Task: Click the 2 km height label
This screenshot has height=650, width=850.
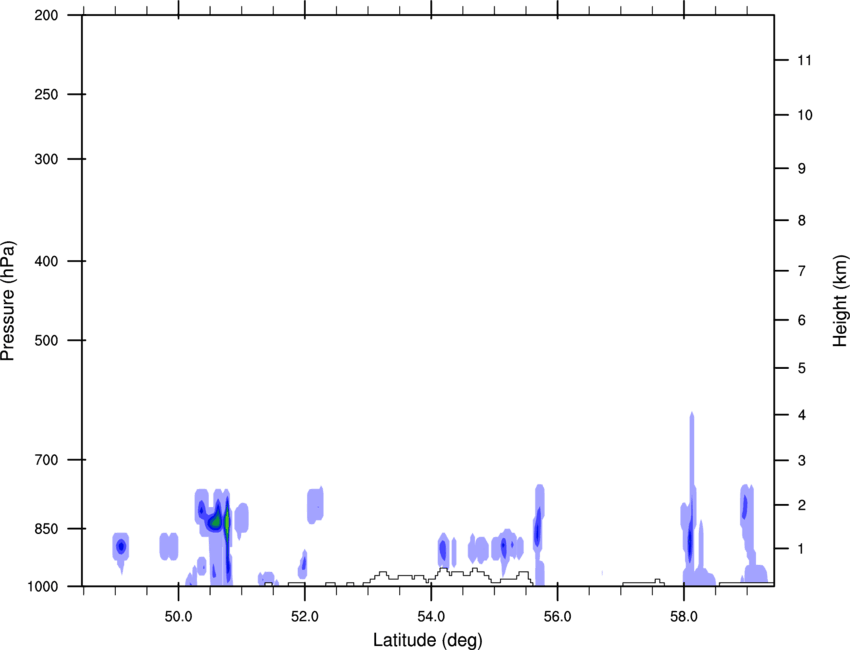Action: [x=802, y=505]
